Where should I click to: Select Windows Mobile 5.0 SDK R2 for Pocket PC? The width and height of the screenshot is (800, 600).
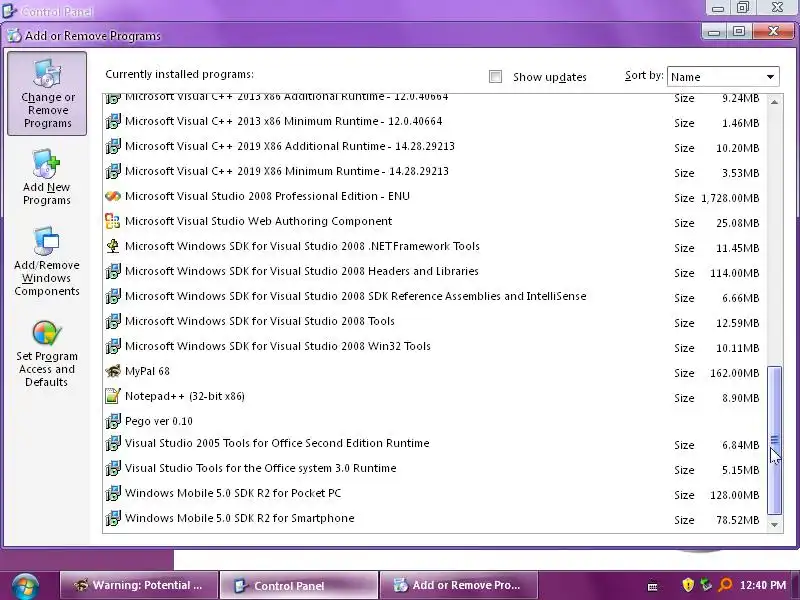[233, 493]
